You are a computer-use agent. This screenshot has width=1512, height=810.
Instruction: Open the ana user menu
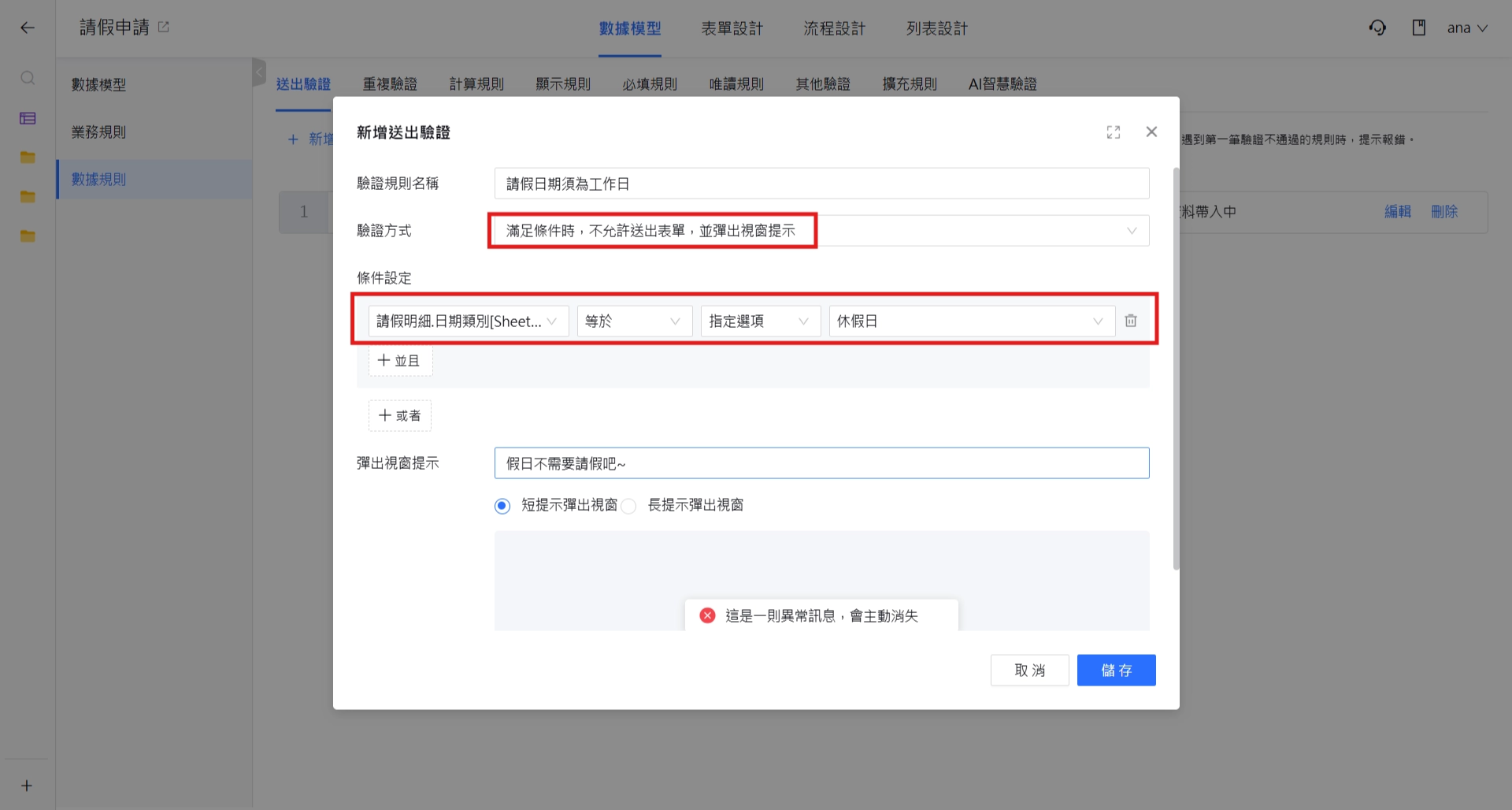tap(1467, 28)
